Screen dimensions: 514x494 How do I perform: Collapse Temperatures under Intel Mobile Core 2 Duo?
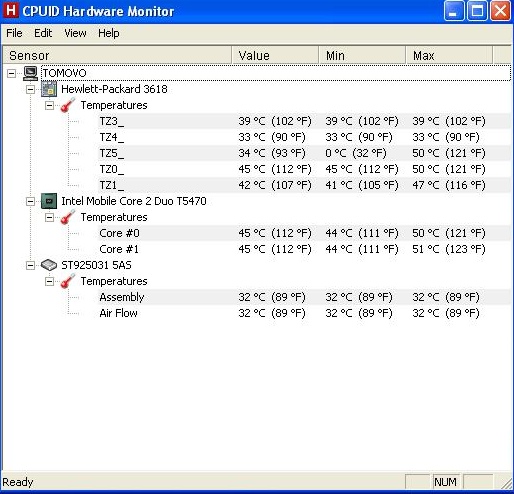[x=49, y=217]
